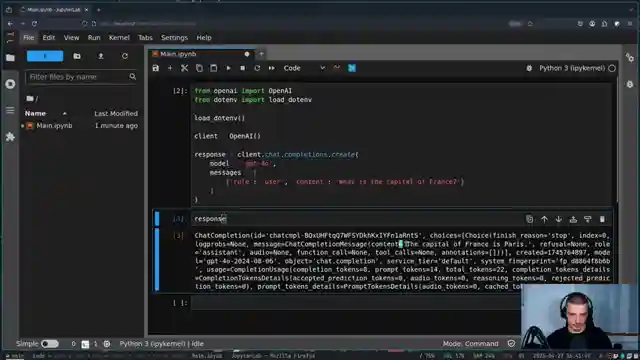Paste a cell from the clipboard icon
This screenshot has width=640, height=360.
coord(213,68)
